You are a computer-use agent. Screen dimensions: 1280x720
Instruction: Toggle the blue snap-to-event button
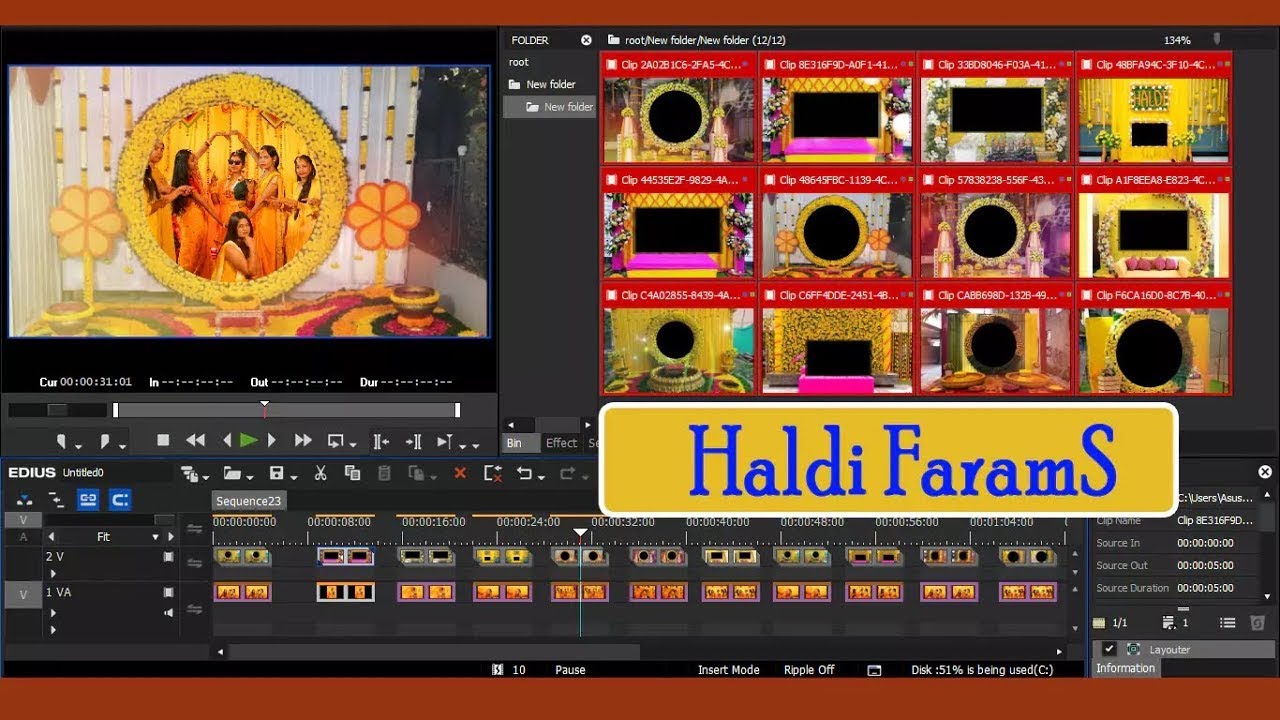120,500
